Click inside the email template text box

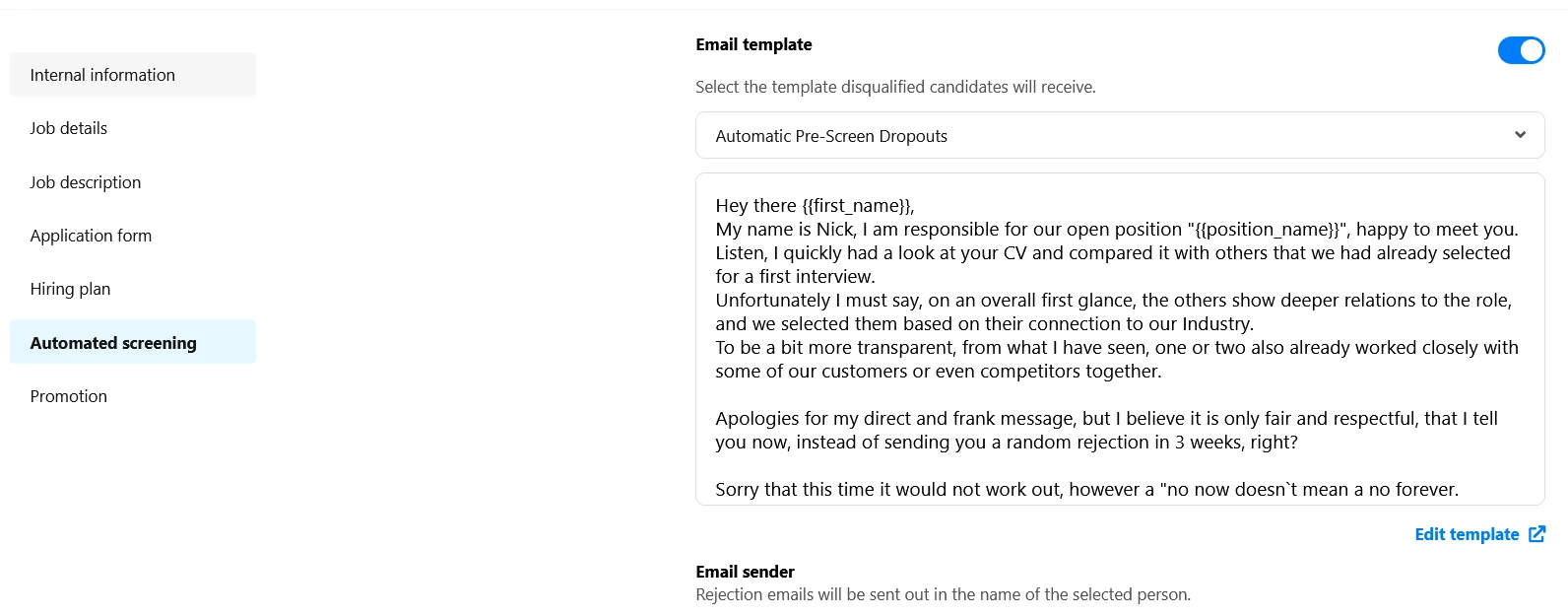click(x=1120, y=339)
